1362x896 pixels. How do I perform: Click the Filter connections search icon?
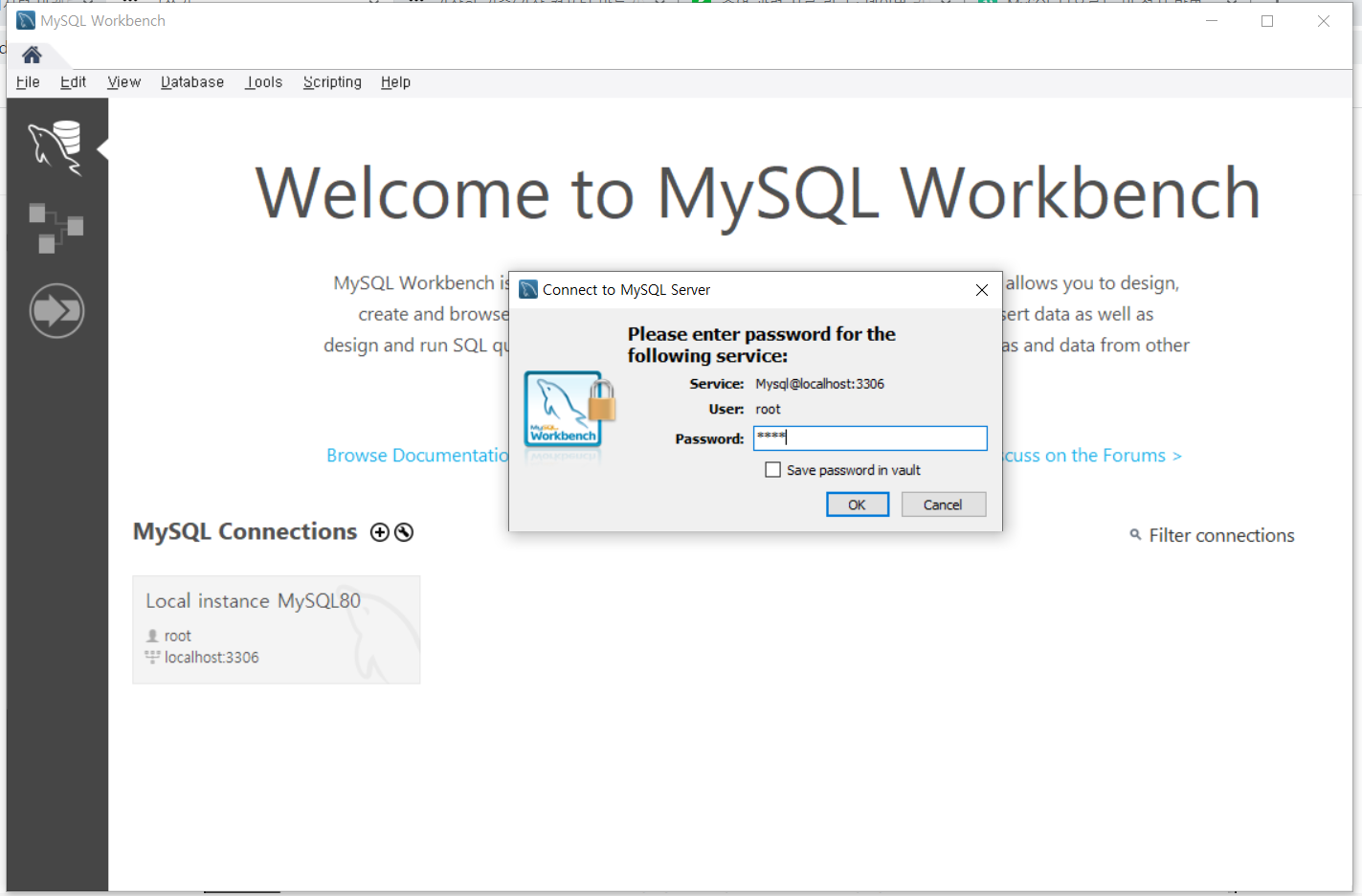click(x=1135, y=535)
